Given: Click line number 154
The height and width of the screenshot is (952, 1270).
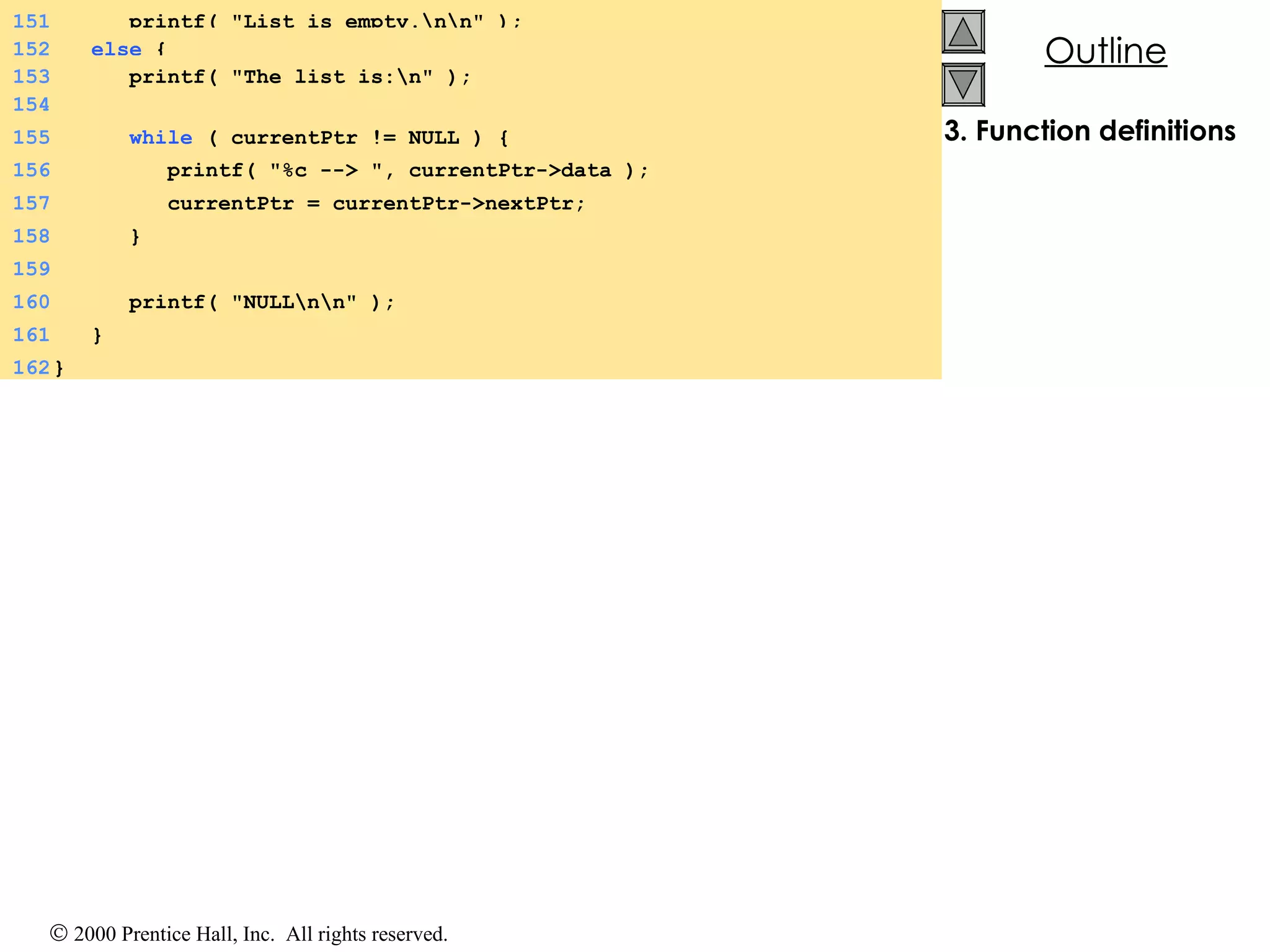Looking at the screenshot, I should tap(31, 105).
